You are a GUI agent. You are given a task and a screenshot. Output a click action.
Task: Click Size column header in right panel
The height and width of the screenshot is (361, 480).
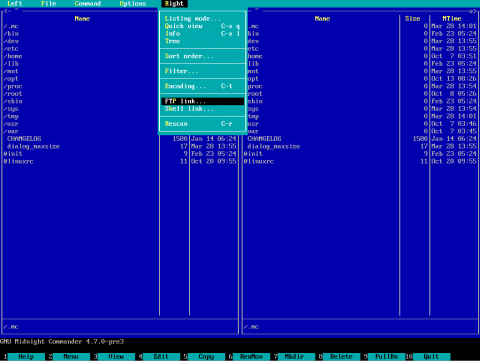click(412, 19)
